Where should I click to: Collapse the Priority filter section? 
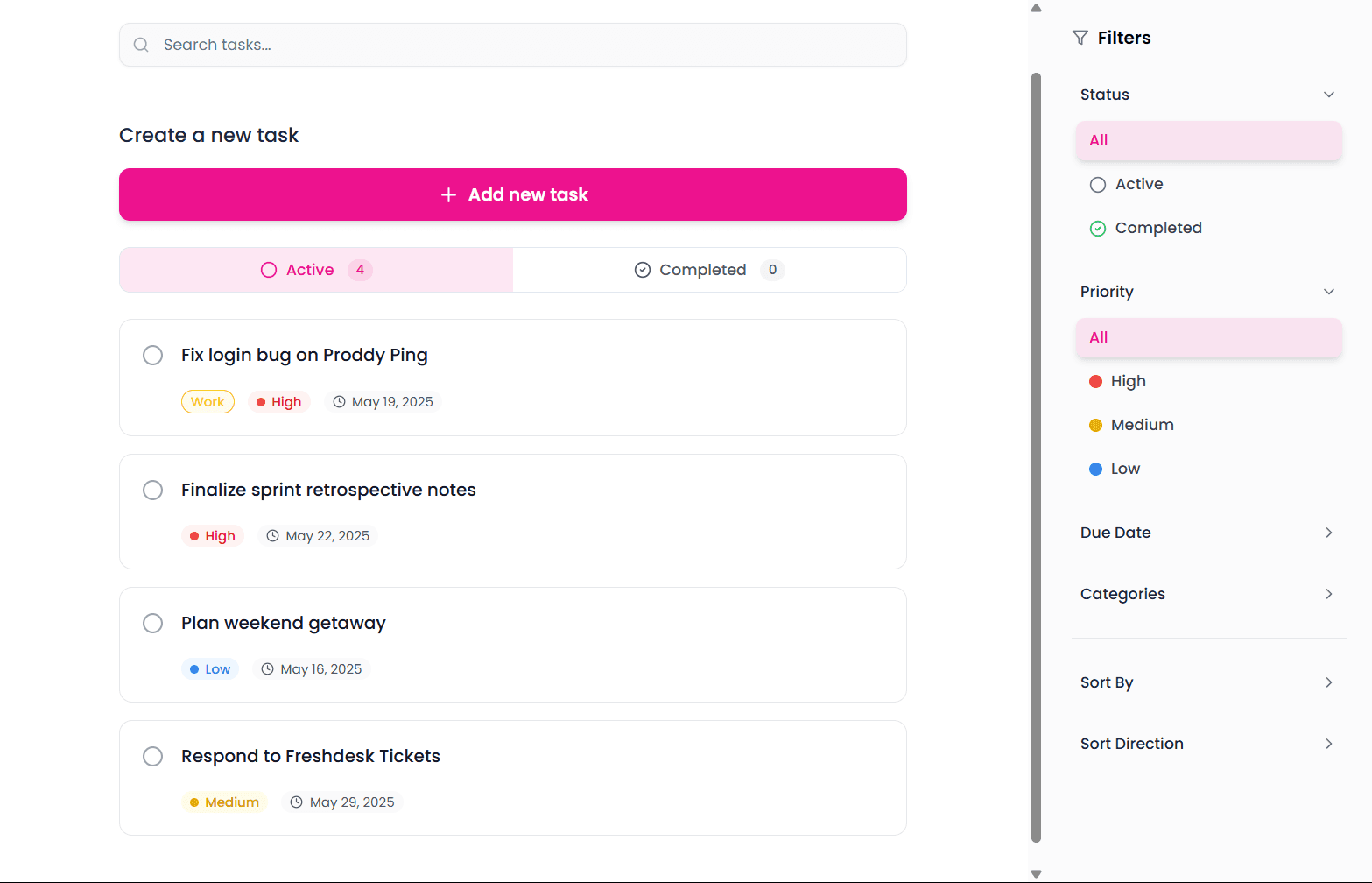tap(1329, 291)
